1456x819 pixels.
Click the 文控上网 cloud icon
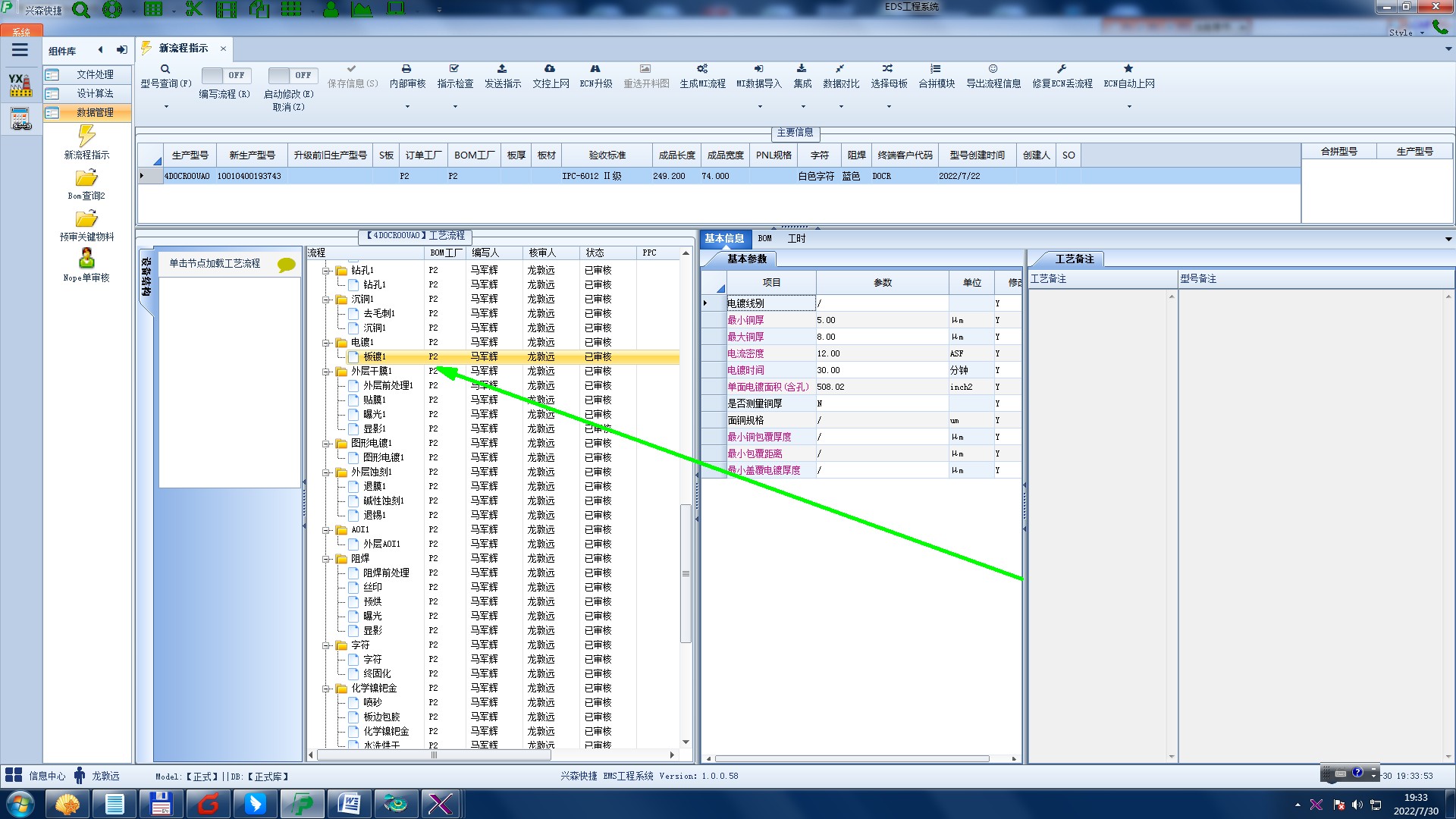[x=550, y=69]
